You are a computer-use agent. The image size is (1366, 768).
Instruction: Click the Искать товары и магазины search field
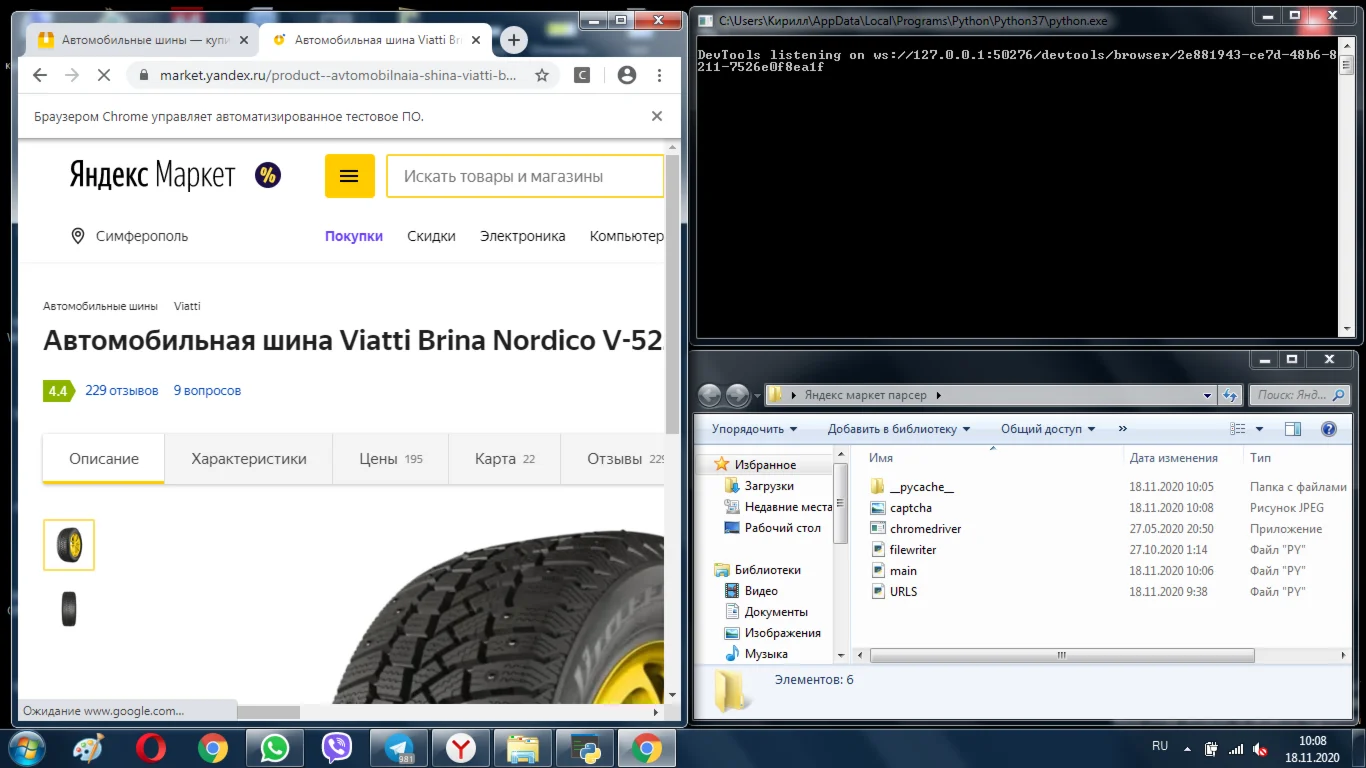pos(525,176)
